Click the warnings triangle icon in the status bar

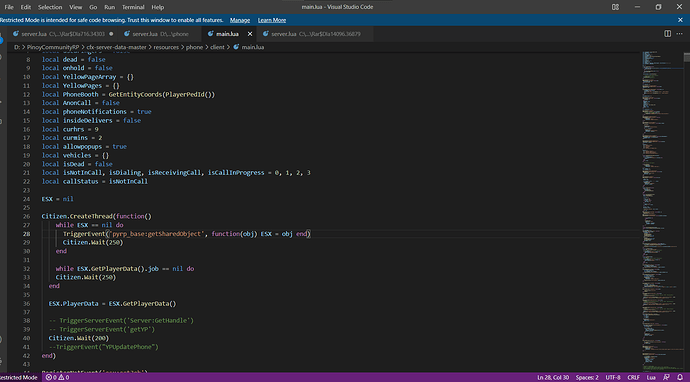pos(61,378)
